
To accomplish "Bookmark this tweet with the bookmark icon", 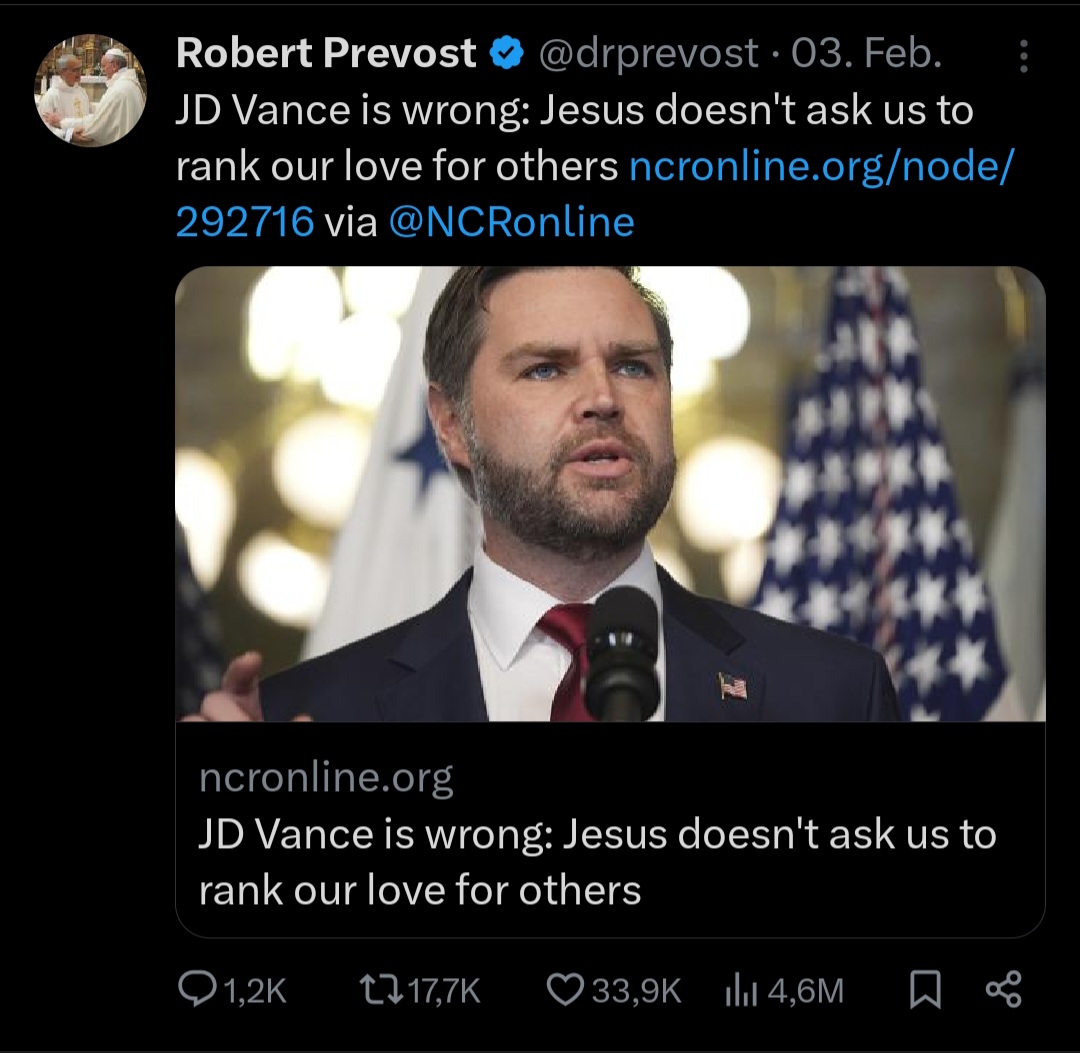I will [925, 990].
